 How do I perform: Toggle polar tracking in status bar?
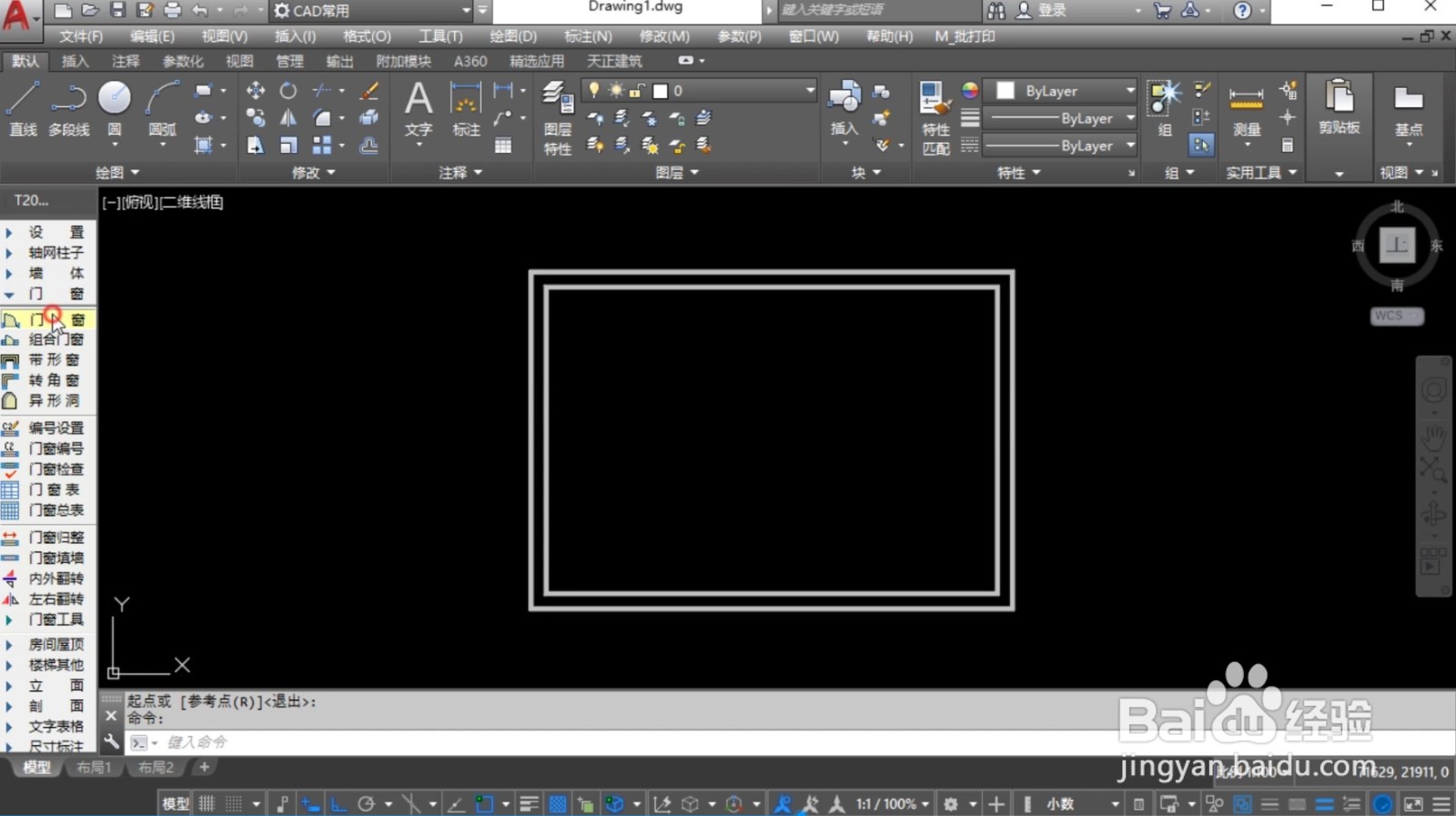tap(367, 804)
